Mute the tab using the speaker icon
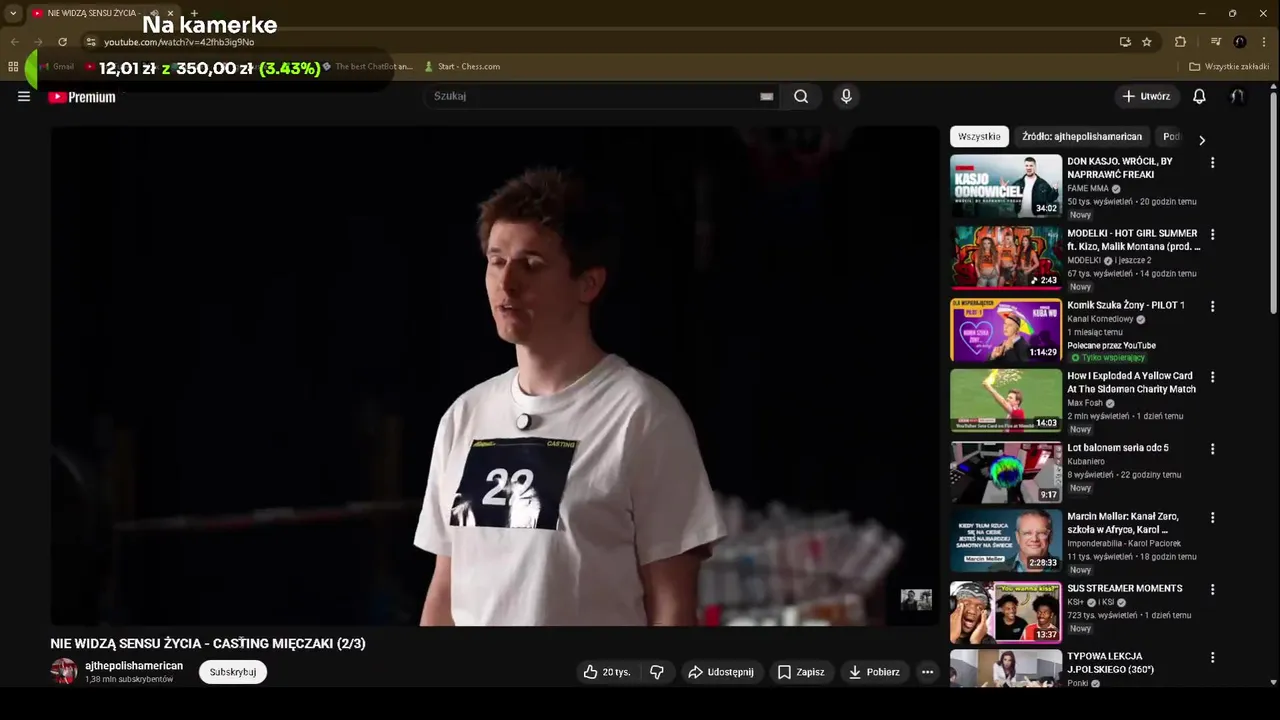 click(154, 13)
